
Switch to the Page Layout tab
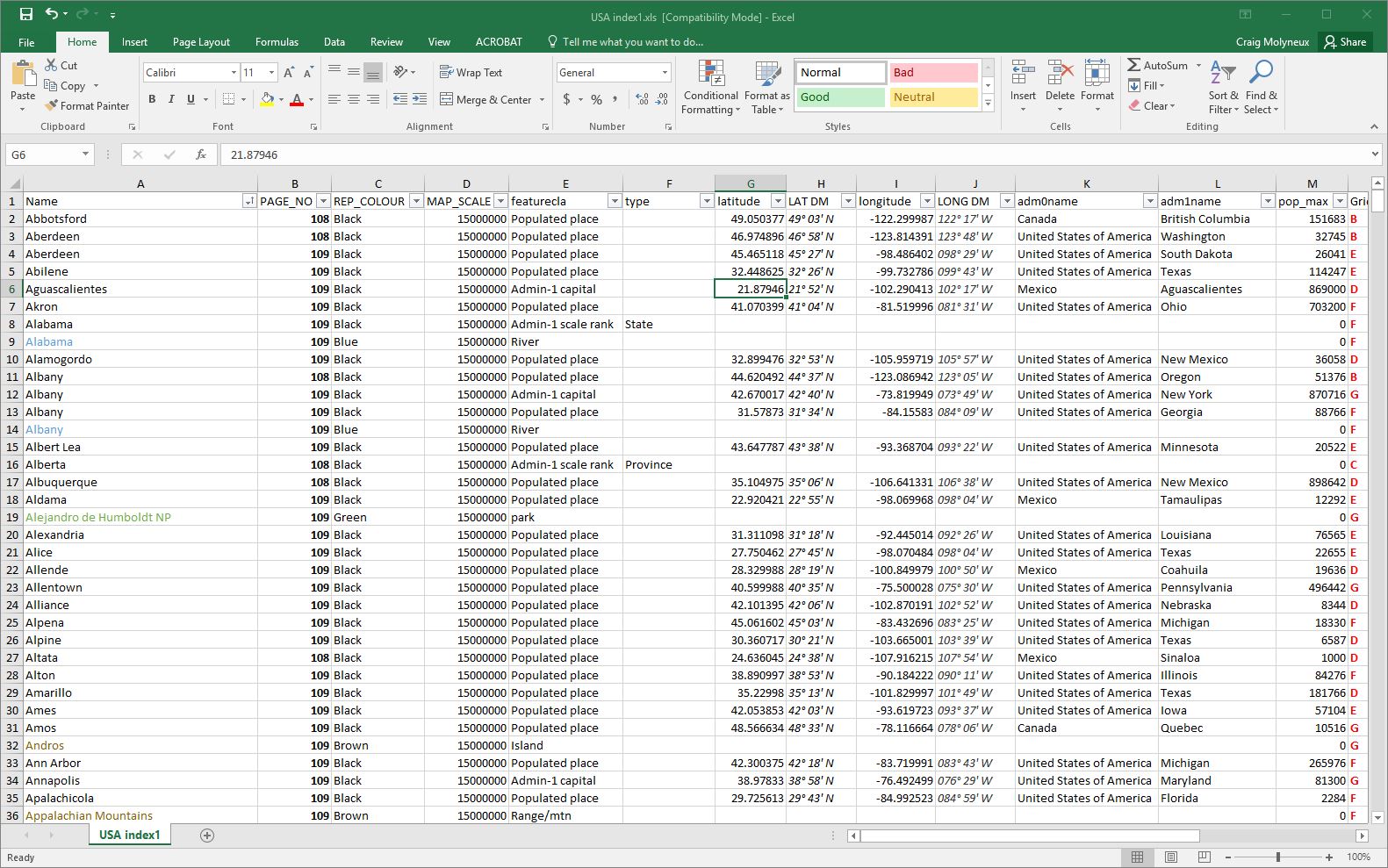[x=201, y=42]
